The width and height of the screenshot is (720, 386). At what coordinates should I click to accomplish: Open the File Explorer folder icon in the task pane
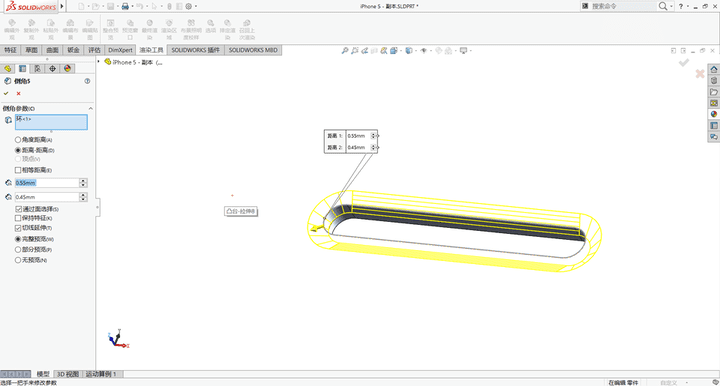(714, 92)
